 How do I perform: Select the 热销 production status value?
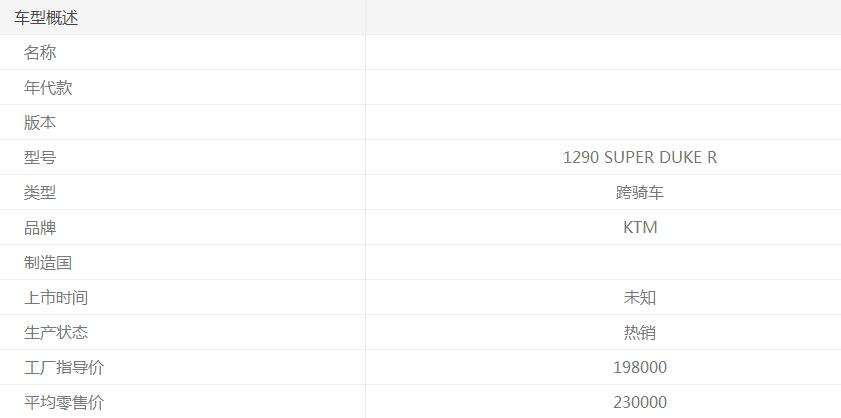pyautogui.click(x=640, y=333)
